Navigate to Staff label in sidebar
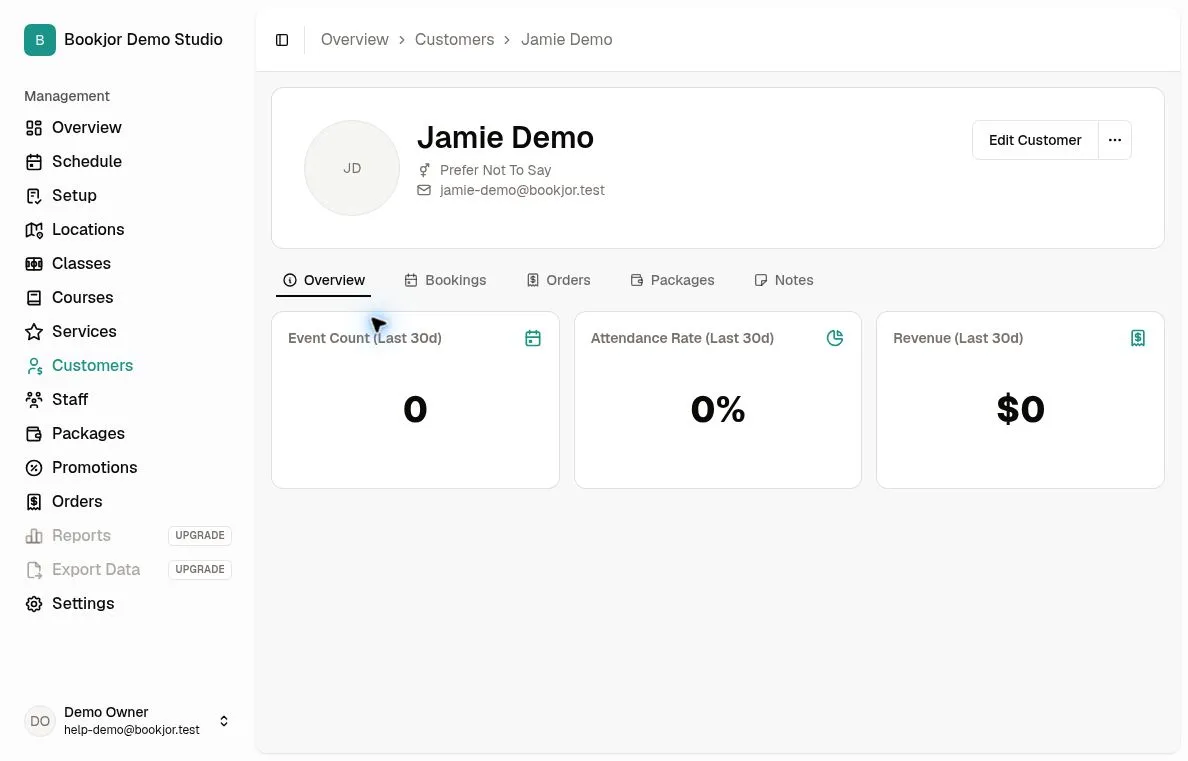This screenshot has height=761, width=1188. (70, 399)
